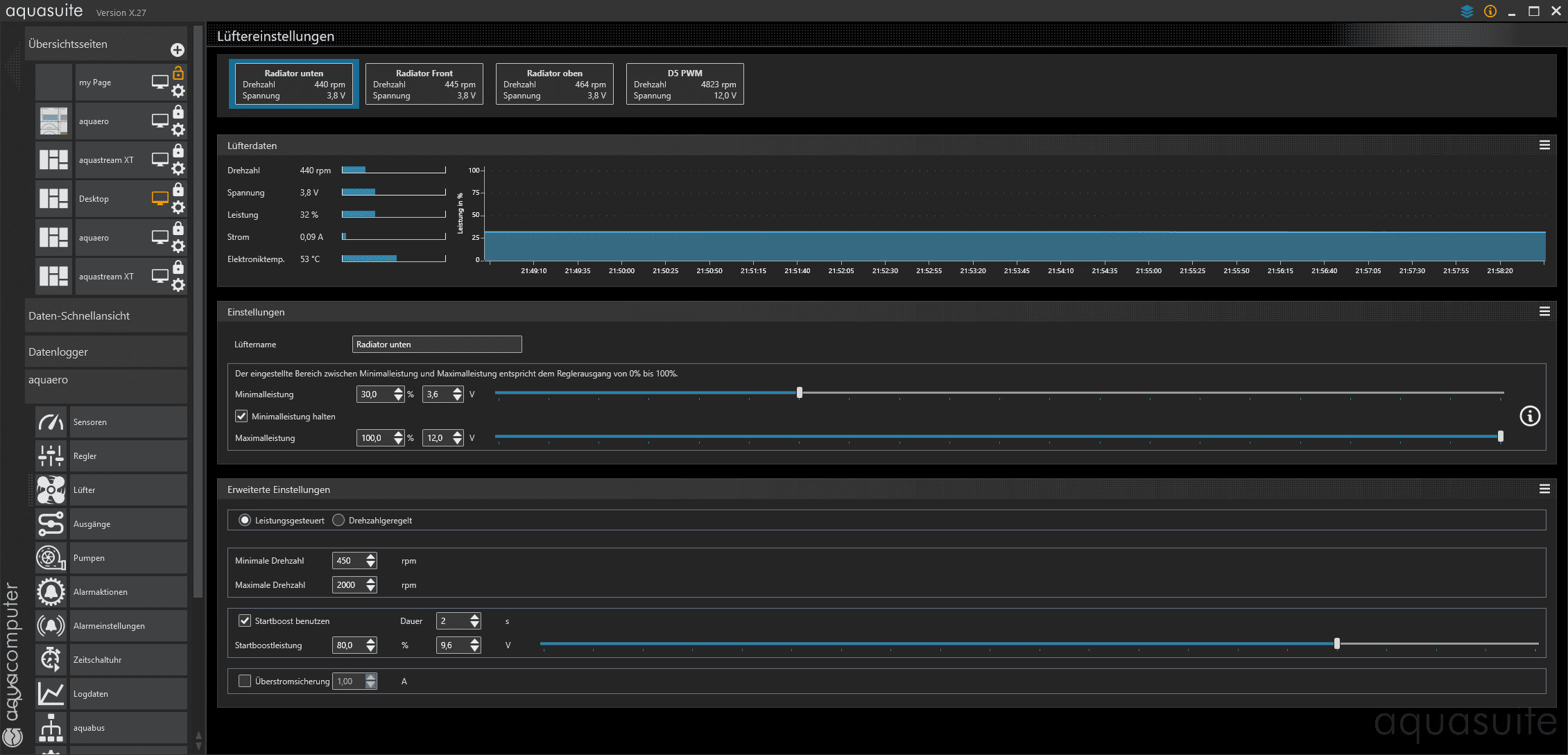Open the Daten-Schnellansicht section
1568x755 pixels.
click(106, 315)
